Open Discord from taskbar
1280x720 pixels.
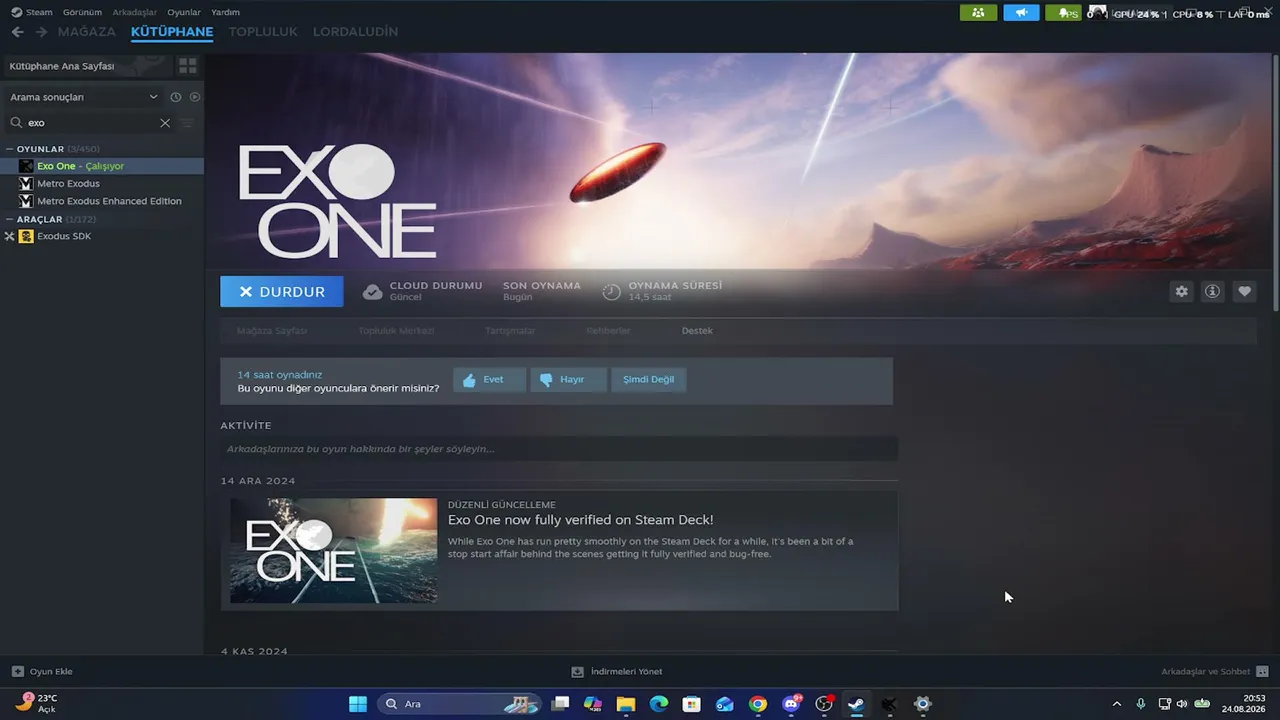[791, 704]
